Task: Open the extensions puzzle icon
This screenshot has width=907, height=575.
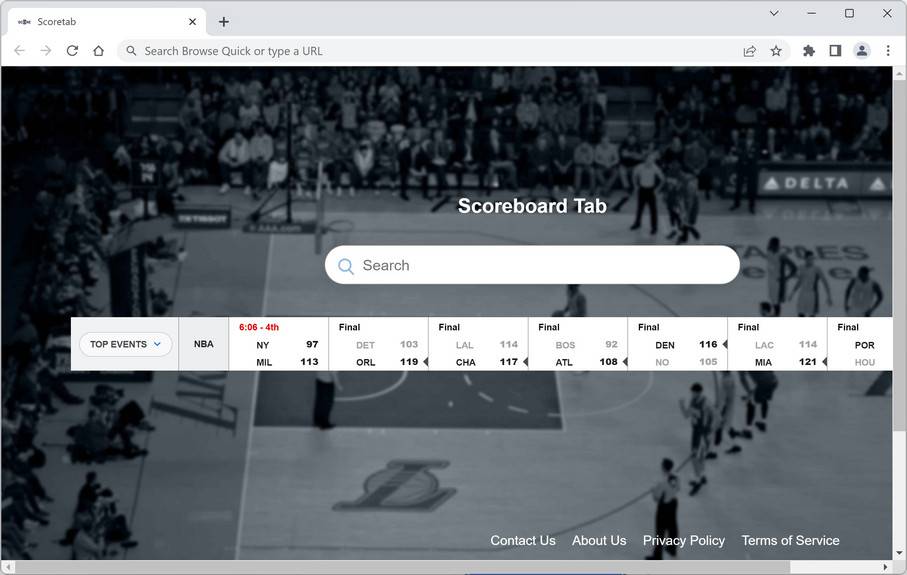Action: pos(809,51)
